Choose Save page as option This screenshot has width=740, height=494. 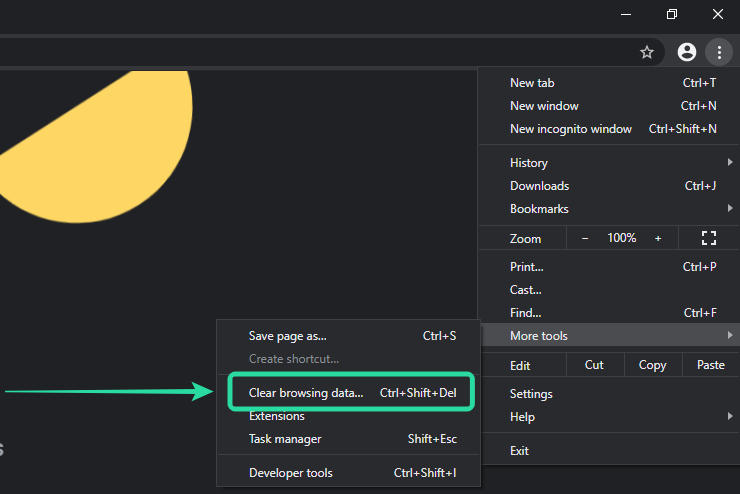click(288, 336)
